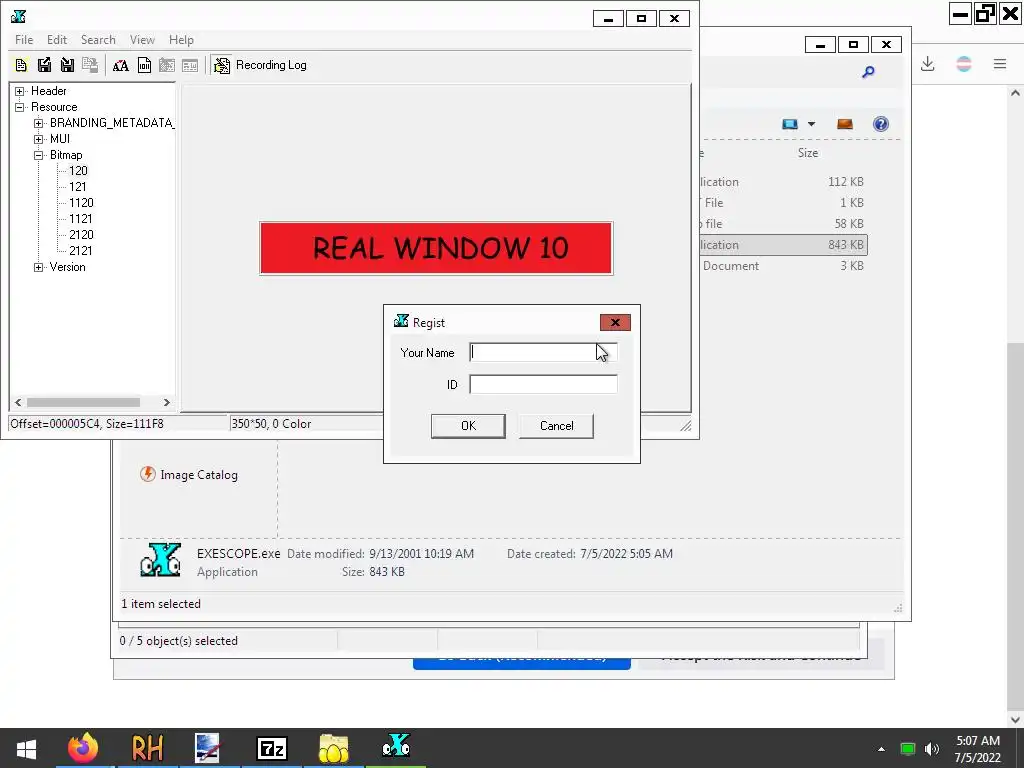Screen dimensions: 1024x768
Task: Open the Search menu in eXeScope
Action: [x=98, y=40]
